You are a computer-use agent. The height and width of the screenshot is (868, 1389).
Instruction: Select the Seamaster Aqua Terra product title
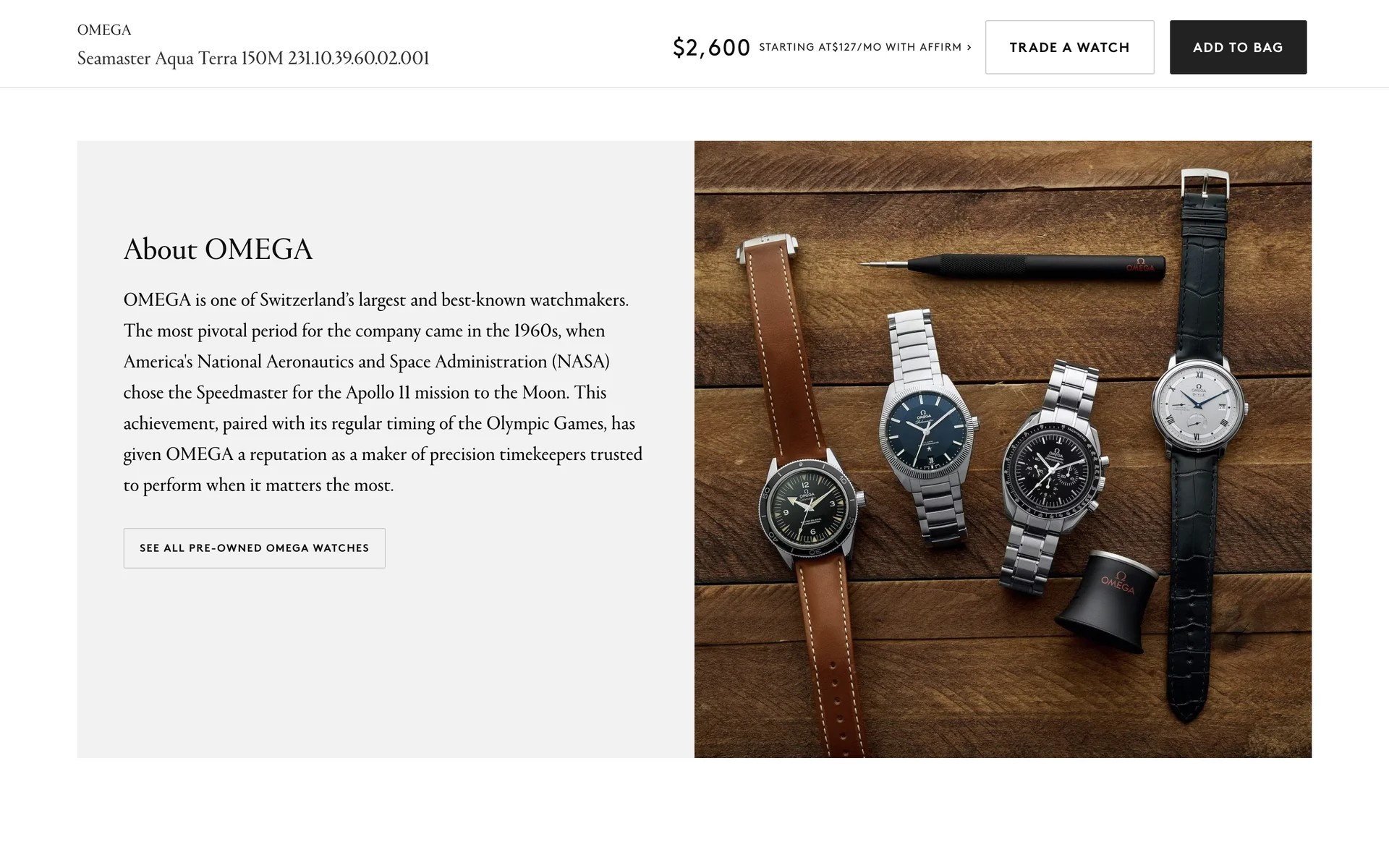click(253, 58)
